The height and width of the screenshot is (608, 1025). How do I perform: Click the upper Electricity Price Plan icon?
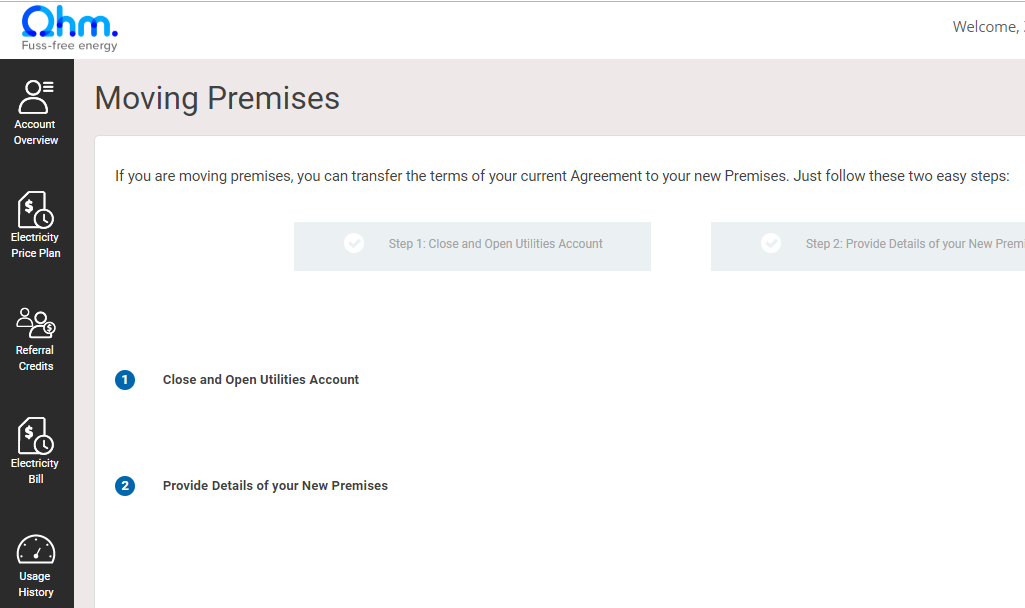(36, 209)
